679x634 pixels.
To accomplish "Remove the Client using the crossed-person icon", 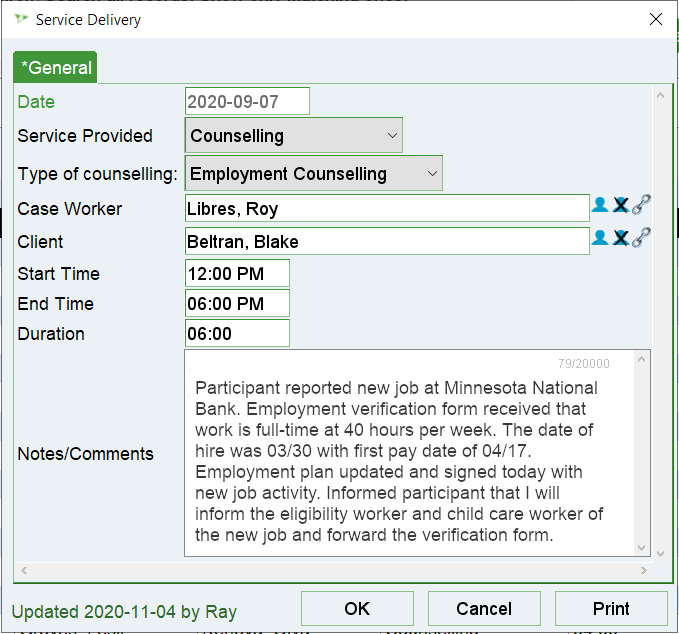I will (x=620, y=238).
